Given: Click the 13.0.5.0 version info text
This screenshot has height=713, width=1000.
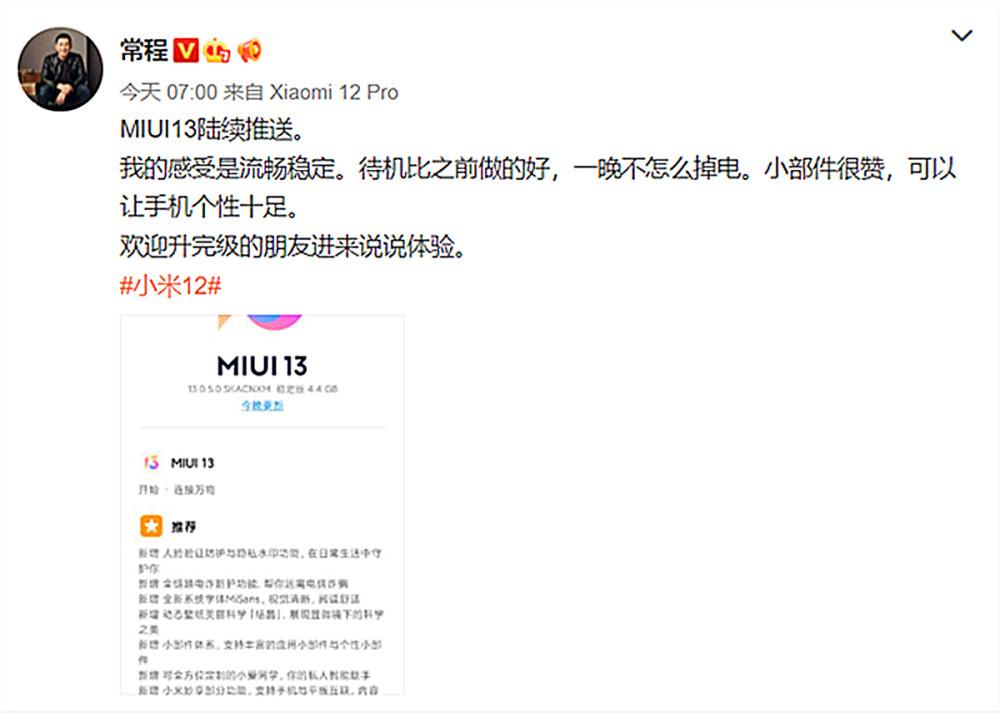Looking at the screenshot, I should coord(262,388).
